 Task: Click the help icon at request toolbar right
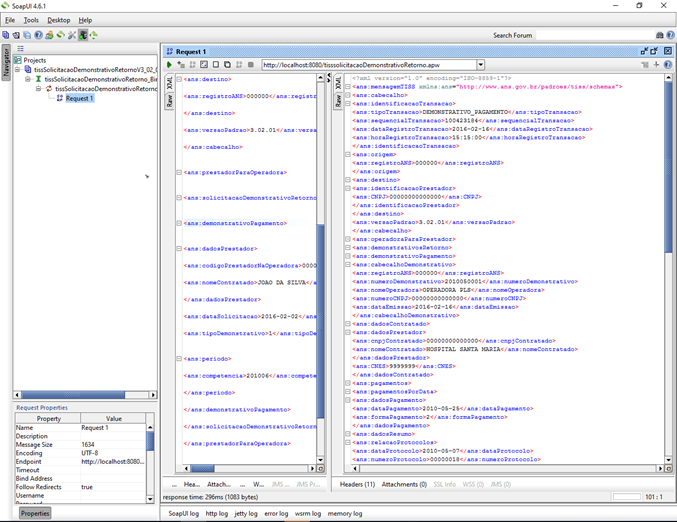click(667, 65)
